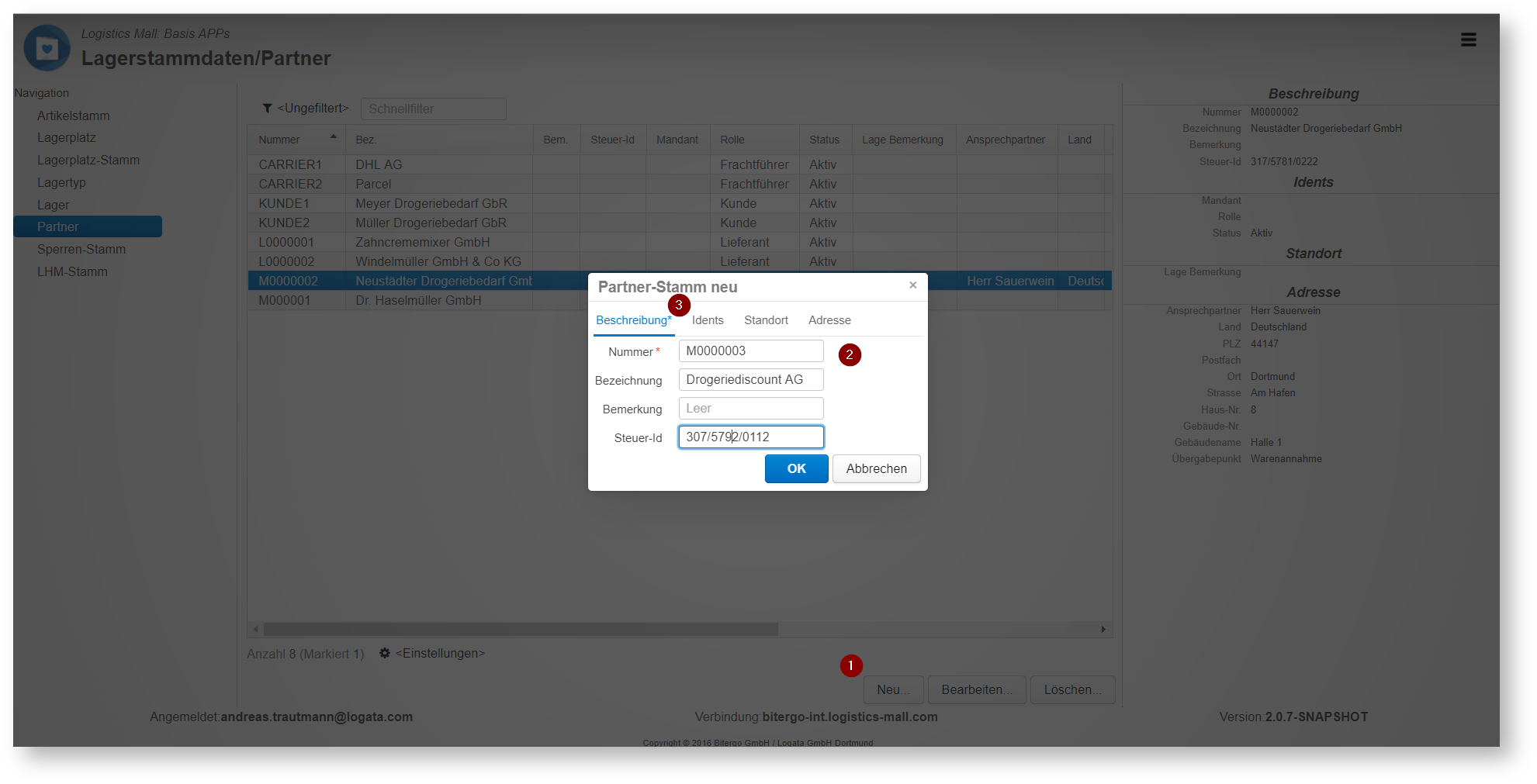Image resolution: width=1537 pixels, height=784 pixels.
Task: Select the KUNDE1 row
Action: [680, 203]
